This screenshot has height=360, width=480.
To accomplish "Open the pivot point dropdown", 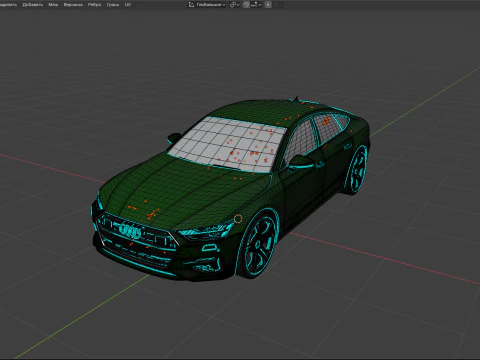I will 235,5.
